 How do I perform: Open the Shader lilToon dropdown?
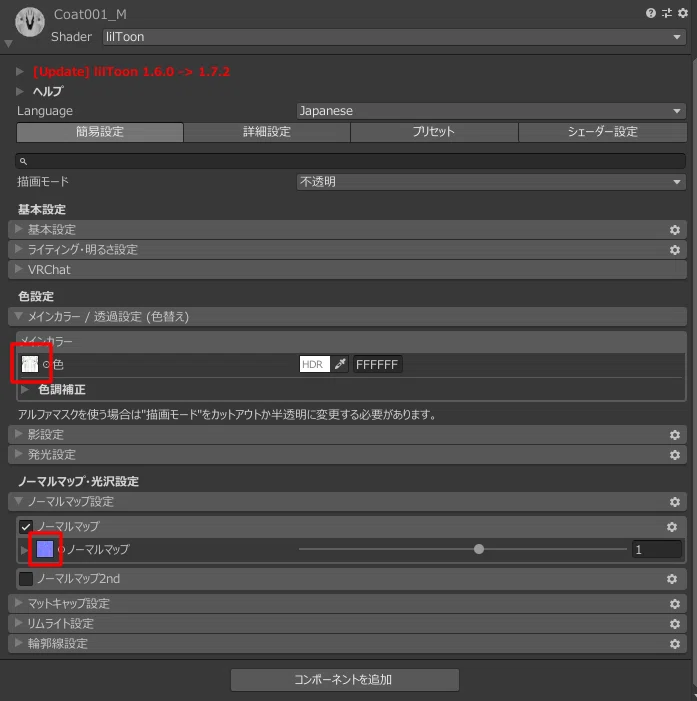coord(394,37)
